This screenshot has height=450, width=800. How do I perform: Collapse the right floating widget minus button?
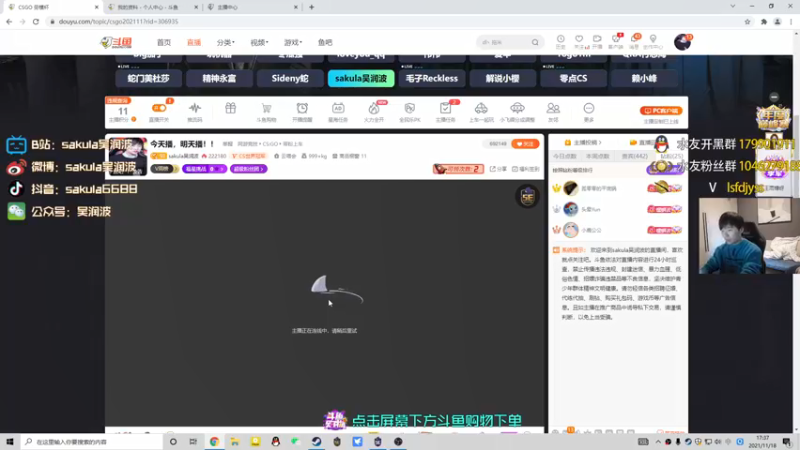click(x=774, y=97)
